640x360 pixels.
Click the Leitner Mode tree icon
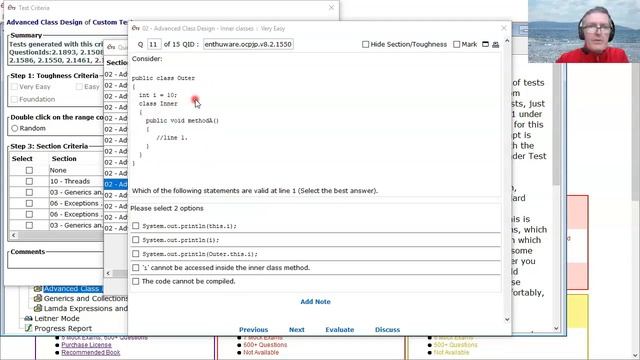coord(28,318)
